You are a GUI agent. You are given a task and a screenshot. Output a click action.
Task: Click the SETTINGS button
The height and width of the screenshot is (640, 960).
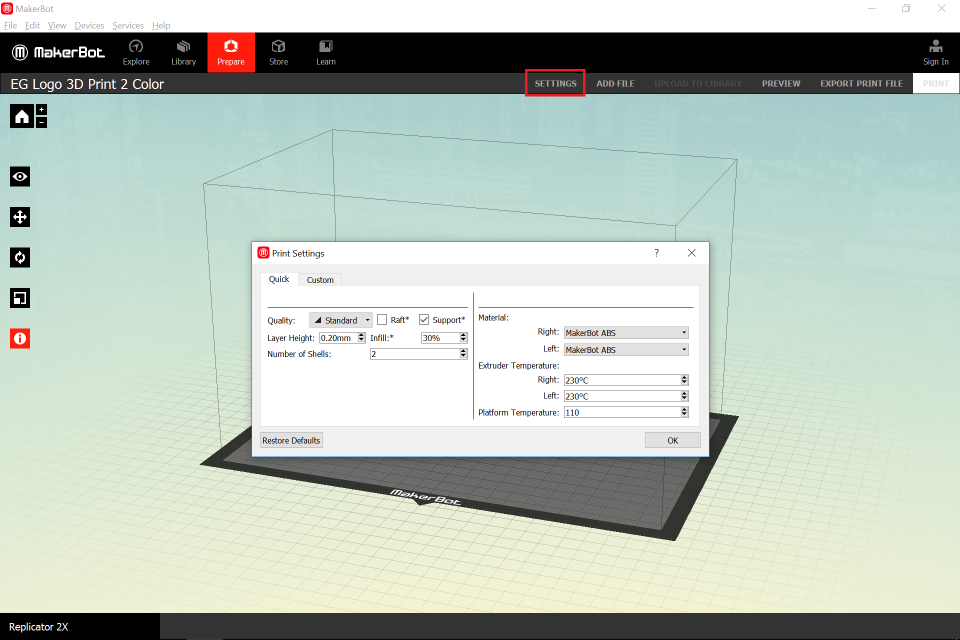point(555,83)
